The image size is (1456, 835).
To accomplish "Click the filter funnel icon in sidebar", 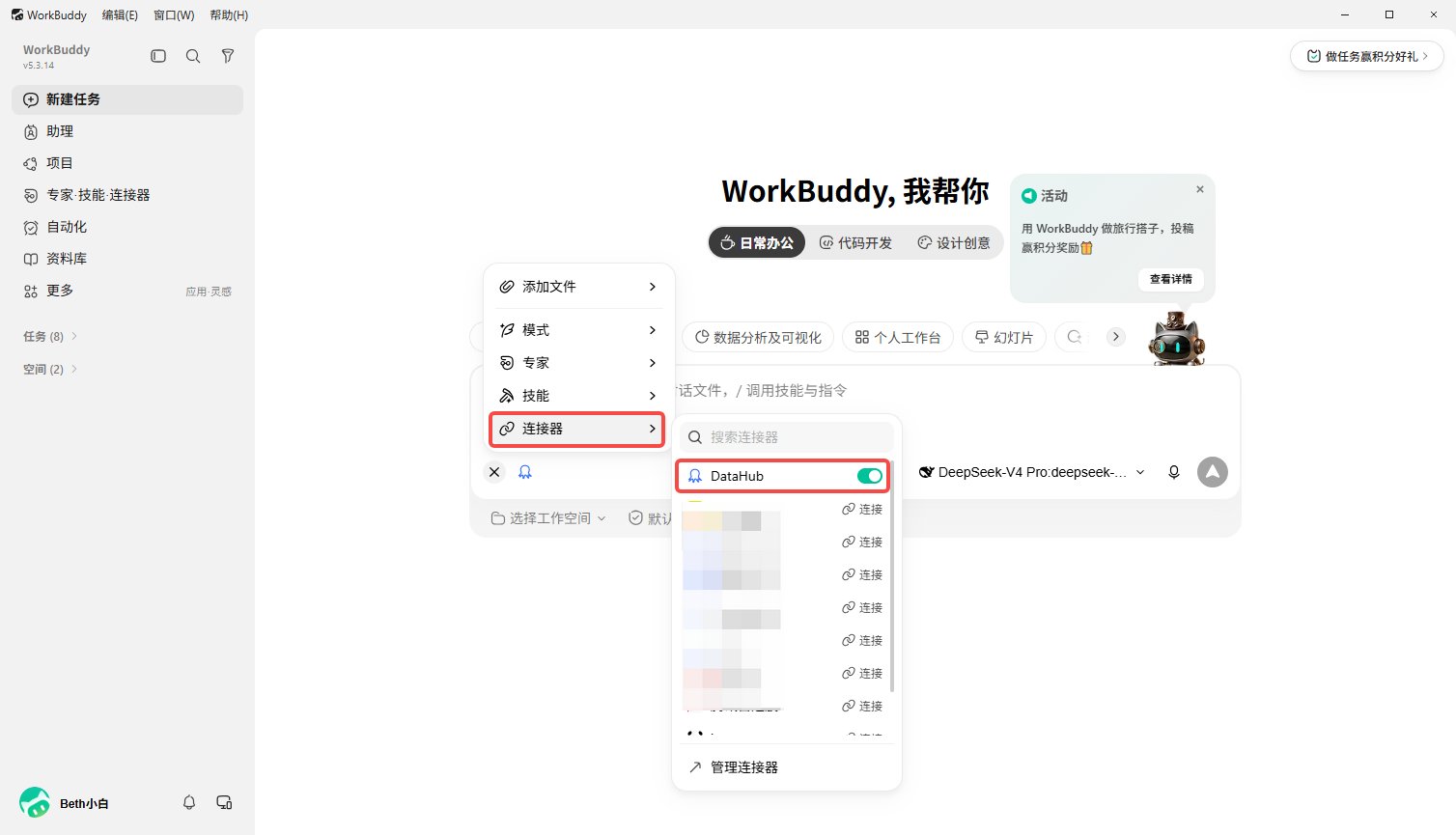I will (228, 56).
